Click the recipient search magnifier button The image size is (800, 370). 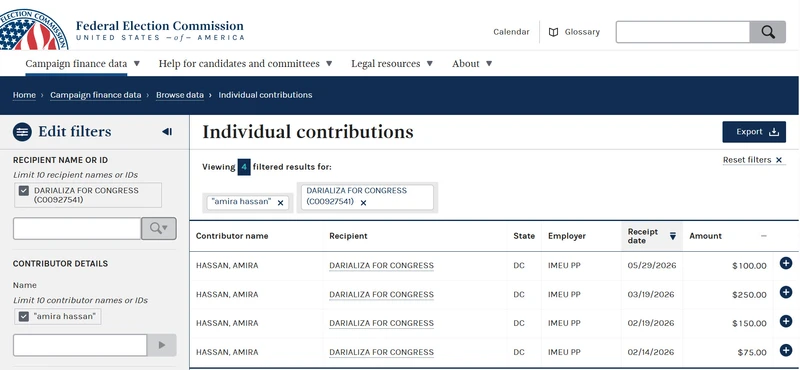[x=159, y=229]
